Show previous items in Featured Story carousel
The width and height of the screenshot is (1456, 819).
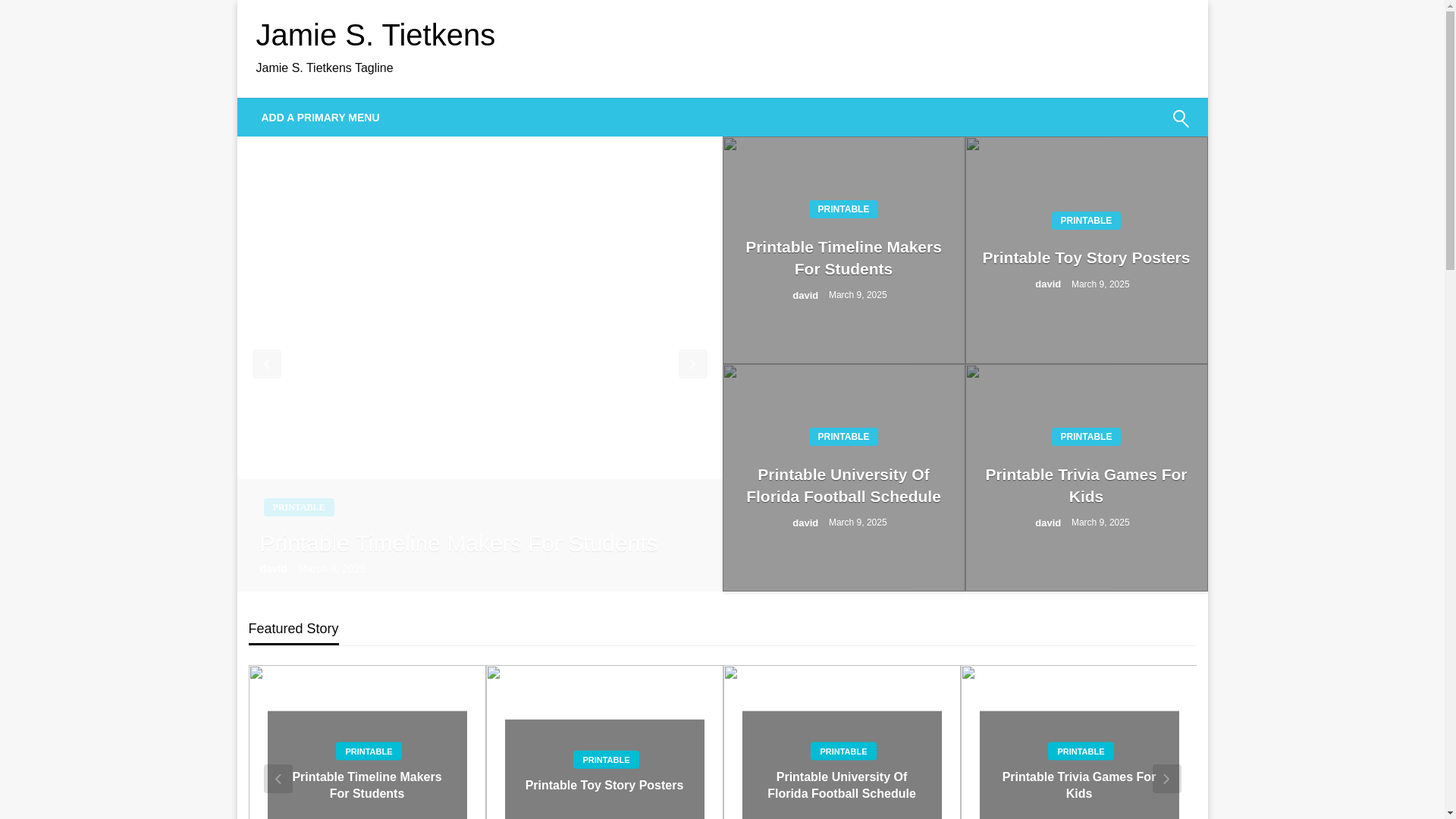coord(278,779)
